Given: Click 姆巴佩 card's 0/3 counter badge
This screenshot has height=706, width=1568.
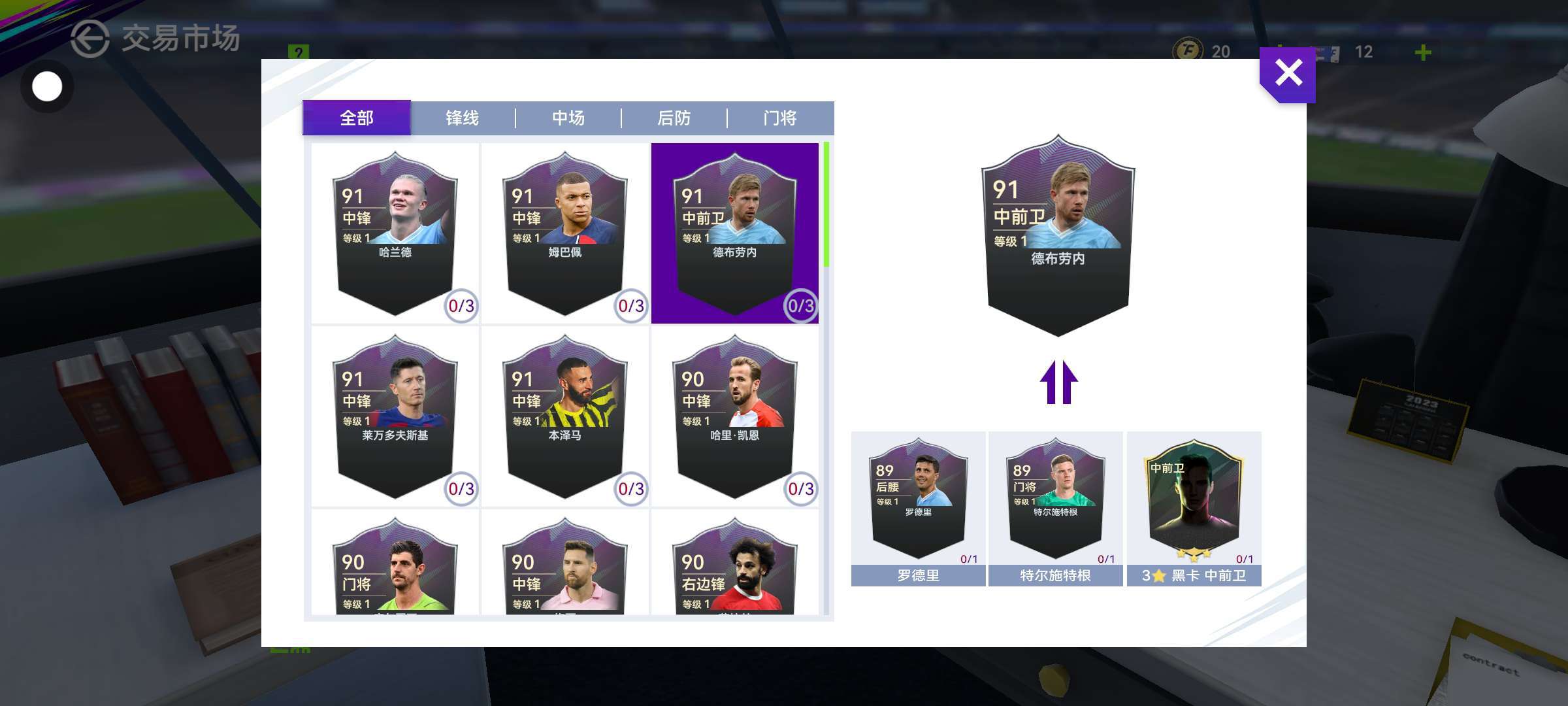Looking at the screenshot, I should (x=631, y=305).
